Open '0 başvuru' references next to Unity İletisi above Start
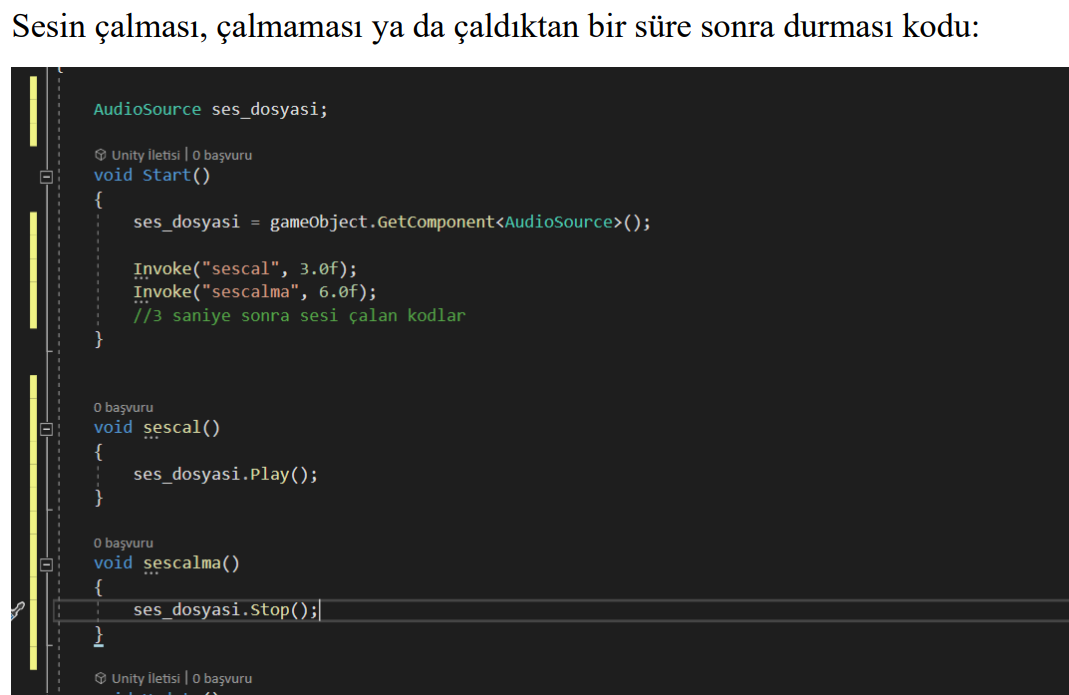The width and height of the screenshot is (1069, 695). pos(222,155)
